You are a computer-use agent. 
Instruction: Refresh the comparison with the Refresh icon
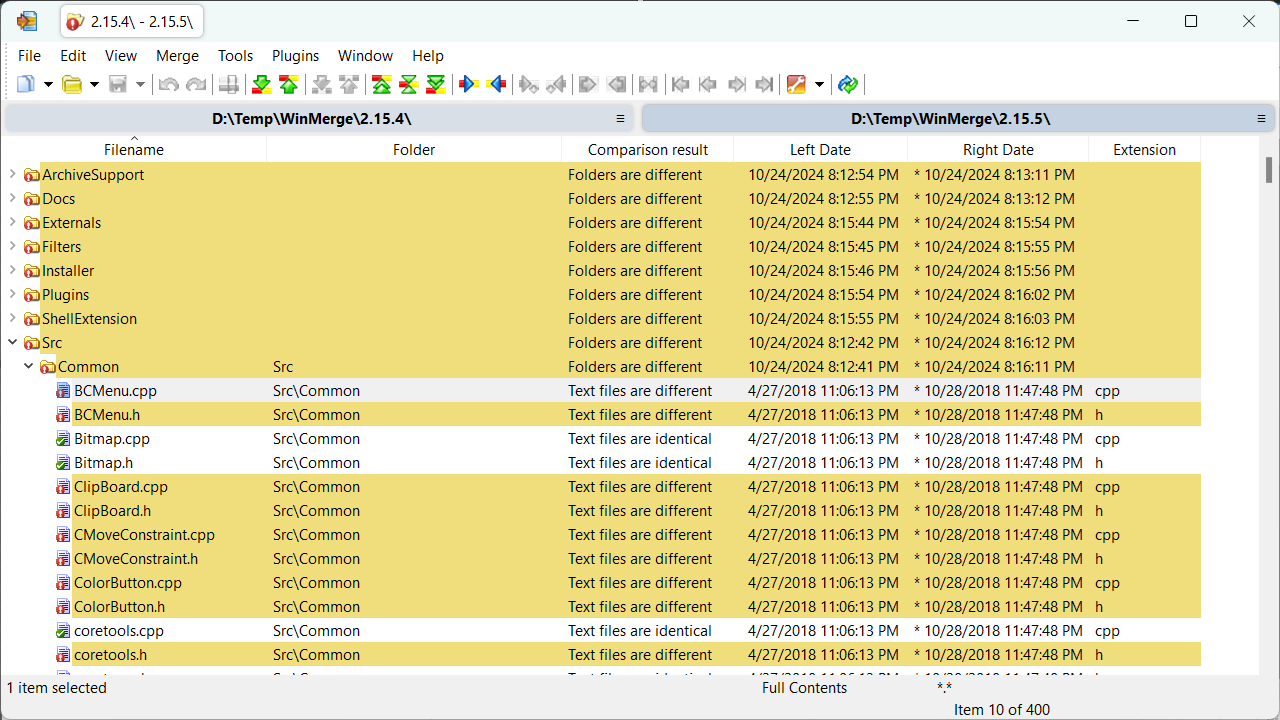pos(847,84)
